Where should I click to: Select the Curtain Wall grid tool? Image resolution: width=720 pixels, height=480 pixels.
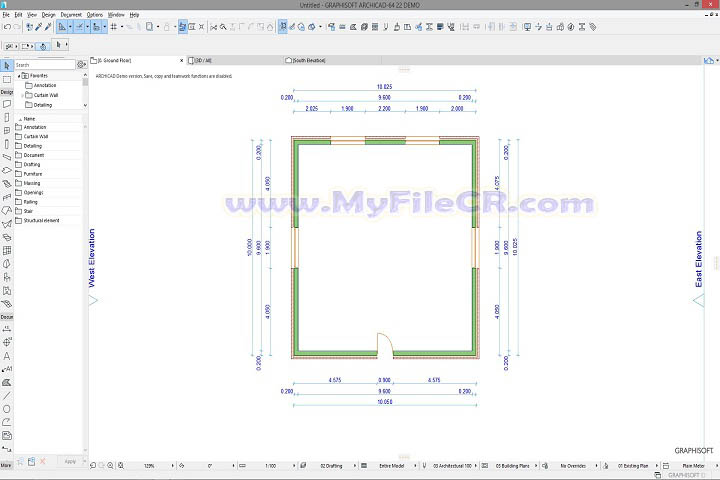tap(6, 251)
